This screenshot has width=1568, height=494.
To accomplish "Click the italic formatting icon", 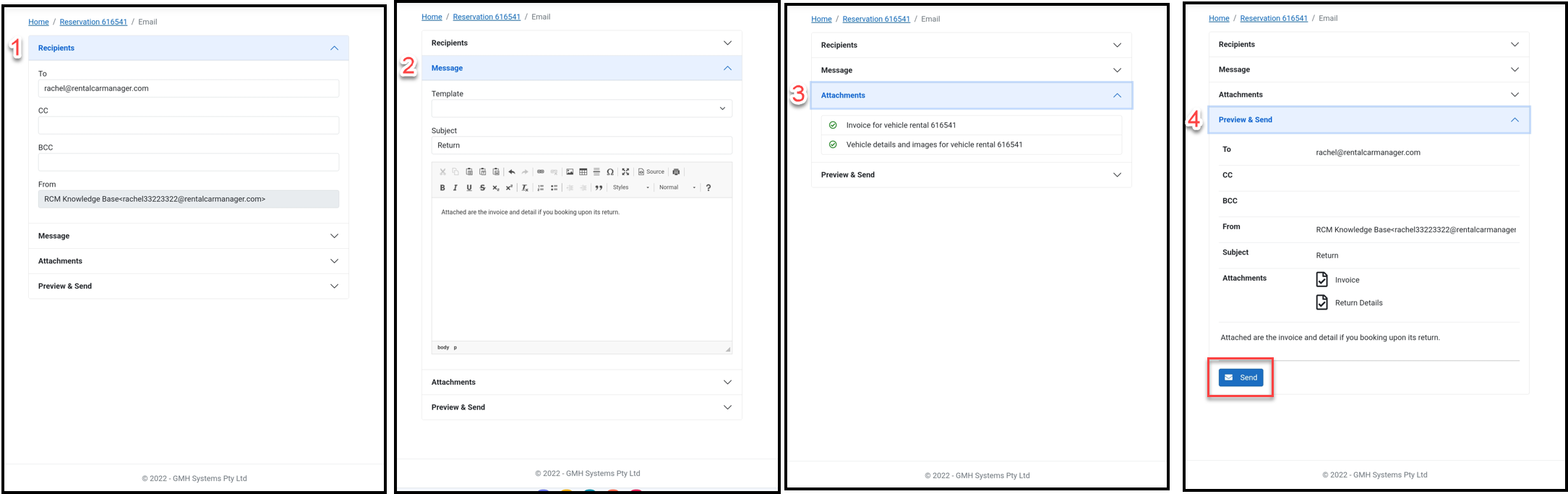I will [x=455, y=188].
